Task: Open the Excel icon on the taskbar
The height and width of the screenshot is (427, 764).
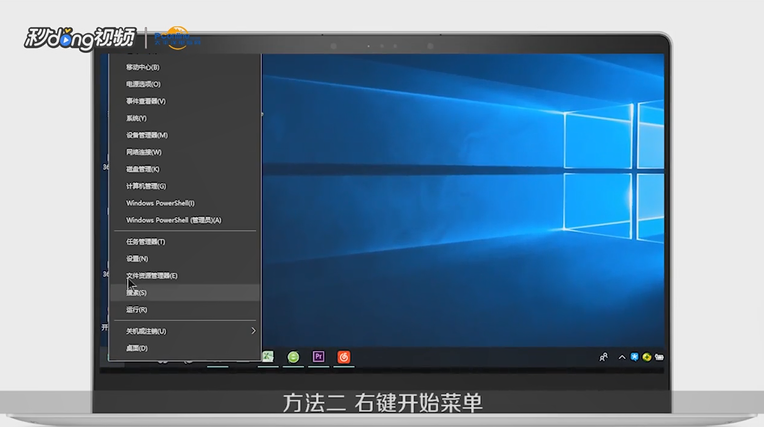Action: (x=268, y=357)
